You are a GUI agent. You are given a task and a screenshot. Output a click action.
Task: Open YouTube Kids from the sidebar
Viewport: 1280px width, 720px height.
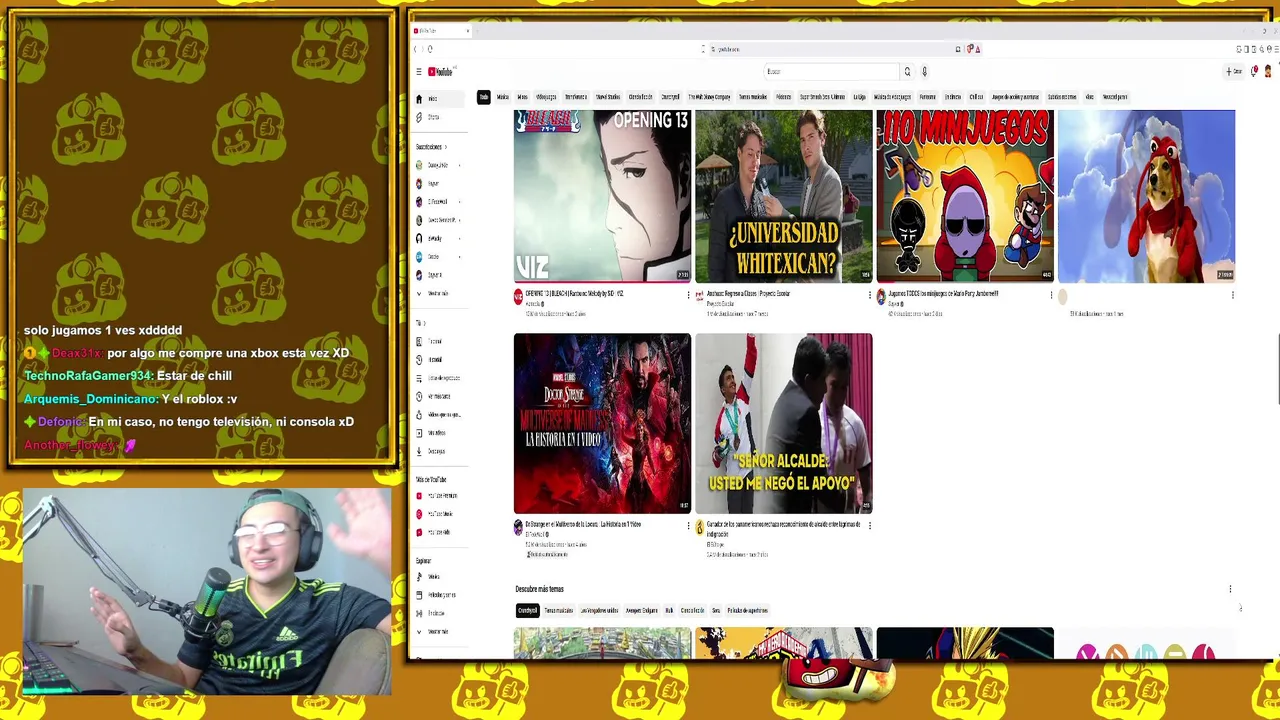[x=440, y=532]
